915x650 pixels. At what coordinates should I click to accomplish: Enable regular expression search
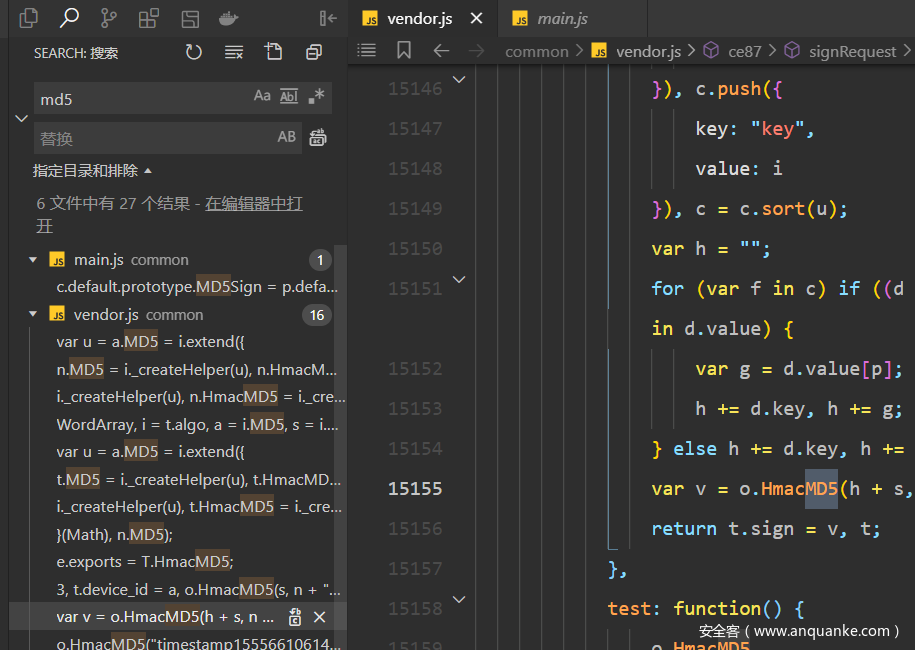point(316,97)
